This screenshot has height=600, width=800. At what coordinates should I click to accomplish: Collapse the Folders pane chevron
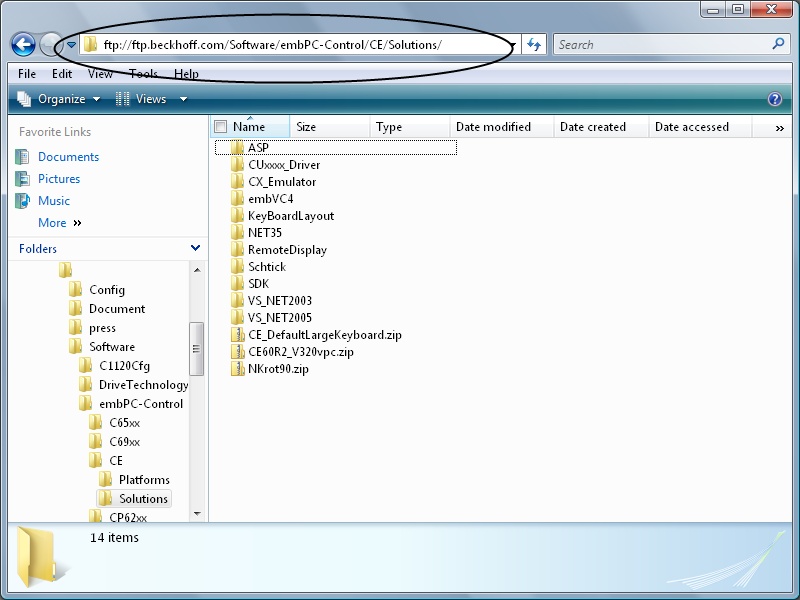coord(195,248)
